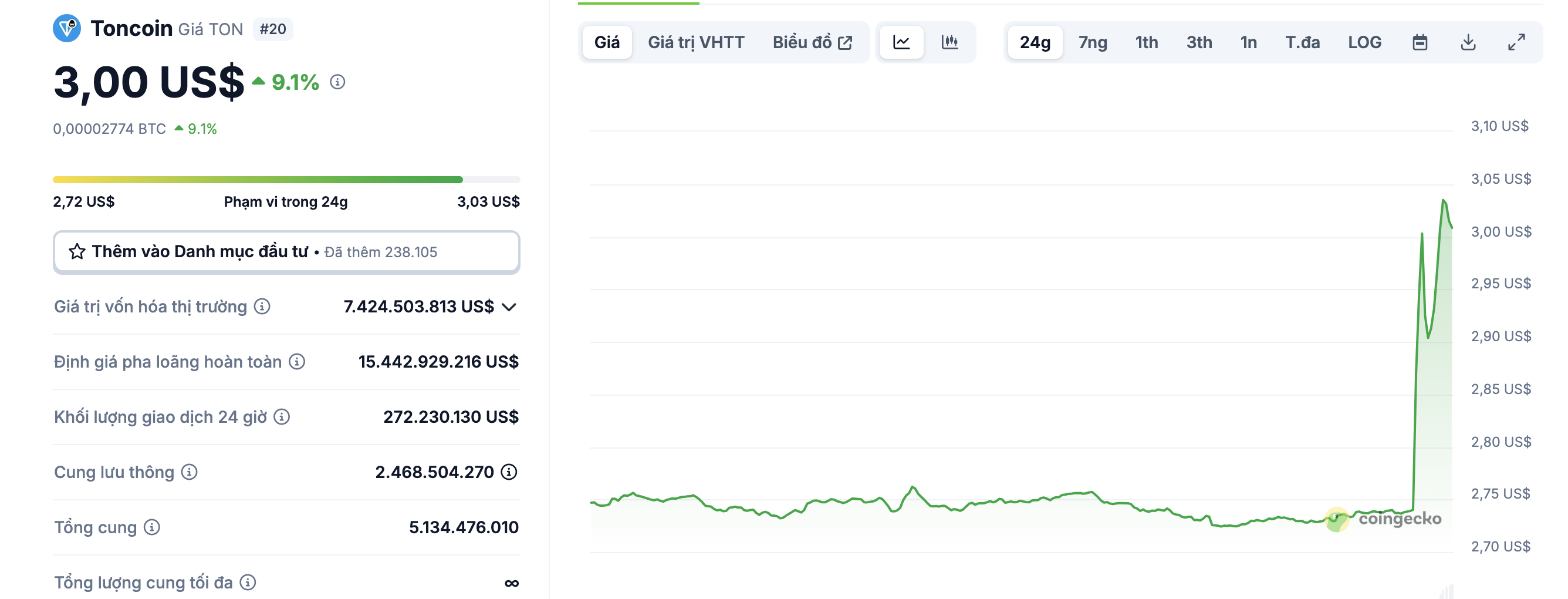
Task: Switch to the Giá tab
Action: point(606,42)
